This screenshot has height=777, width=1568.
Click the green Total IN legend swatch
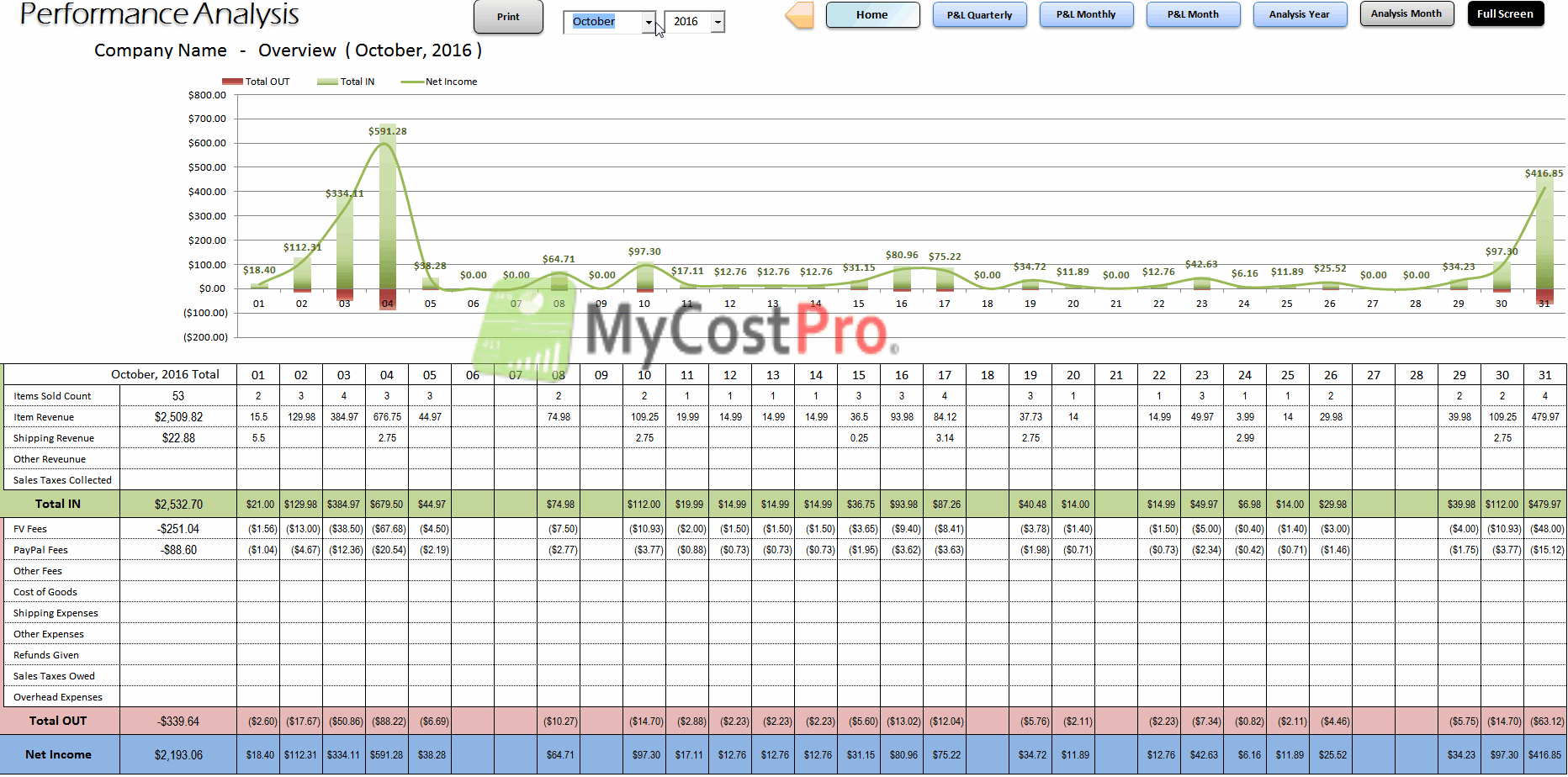[x=327, y=82]
